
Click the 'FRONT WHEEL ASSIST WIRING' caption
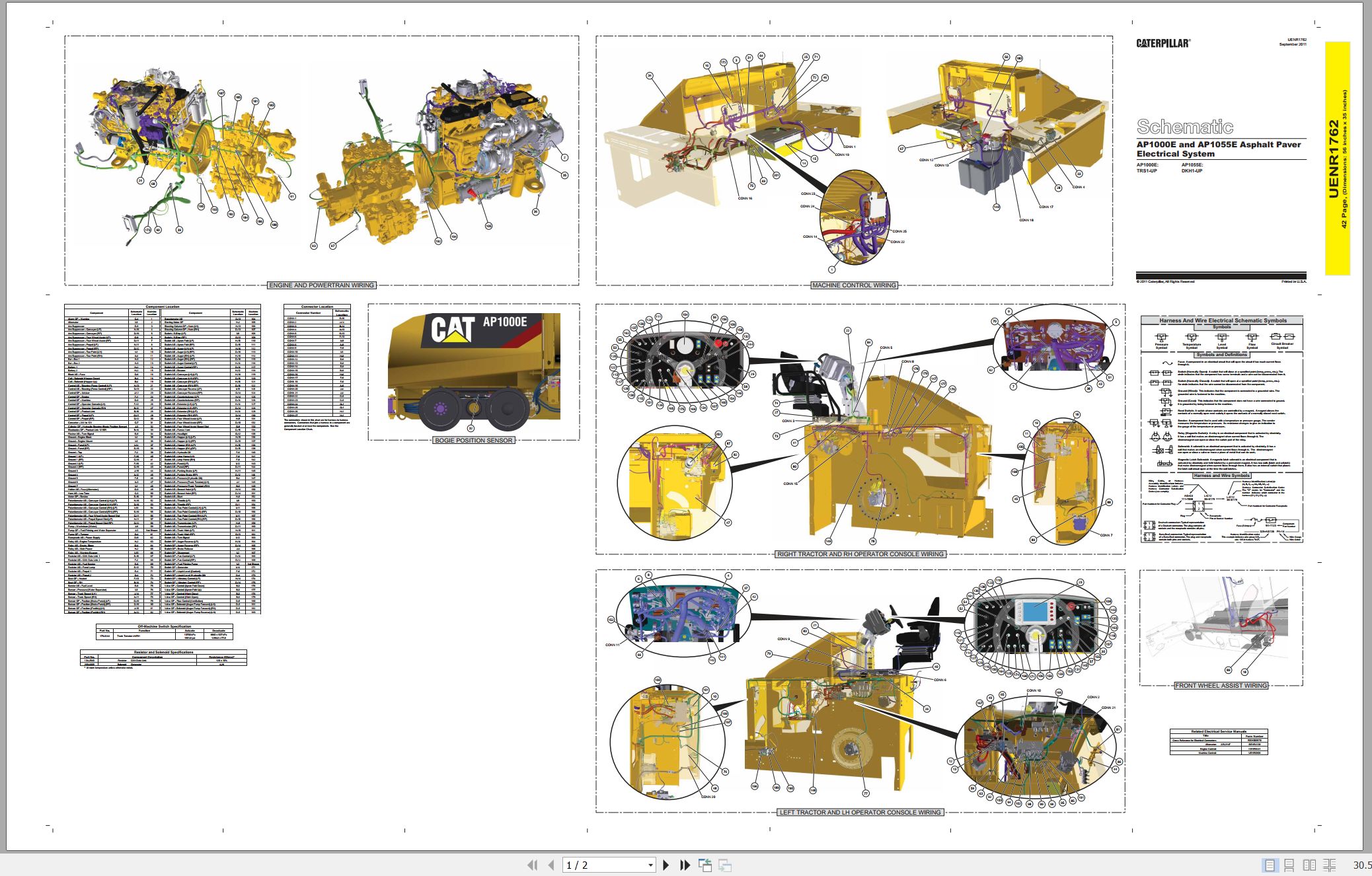click(1221, 685)
